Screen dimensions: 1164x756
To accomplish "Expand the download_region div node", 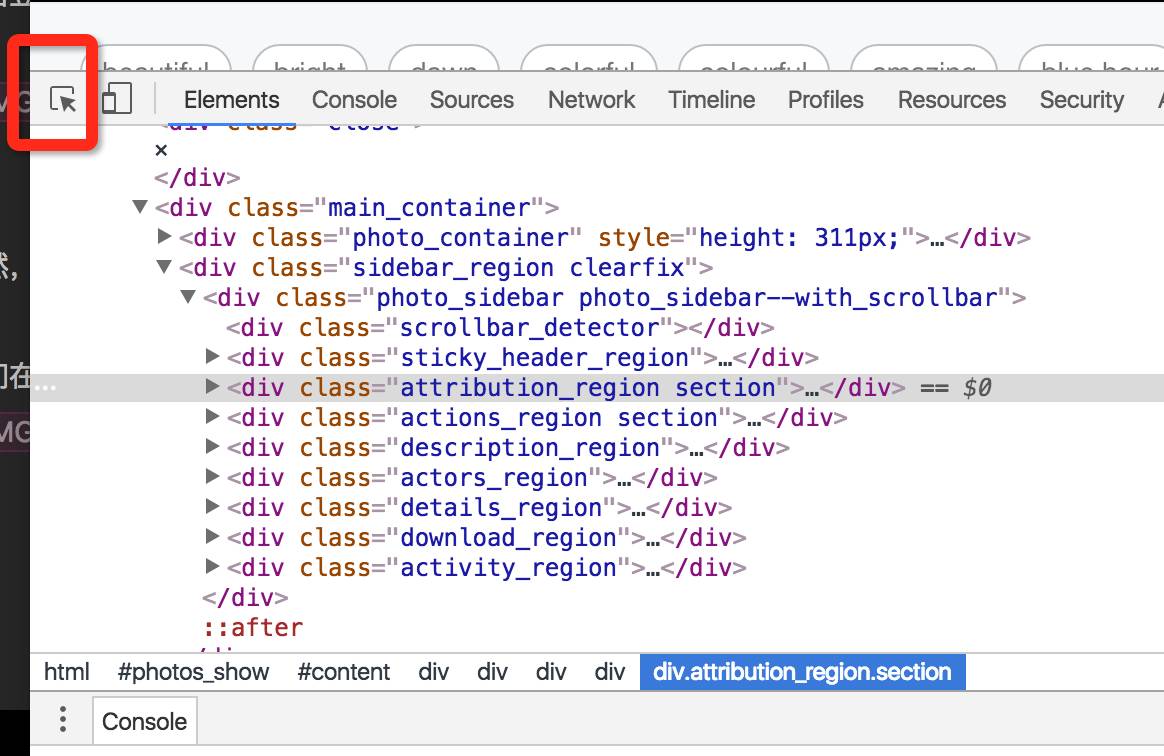I will (212, 536).
